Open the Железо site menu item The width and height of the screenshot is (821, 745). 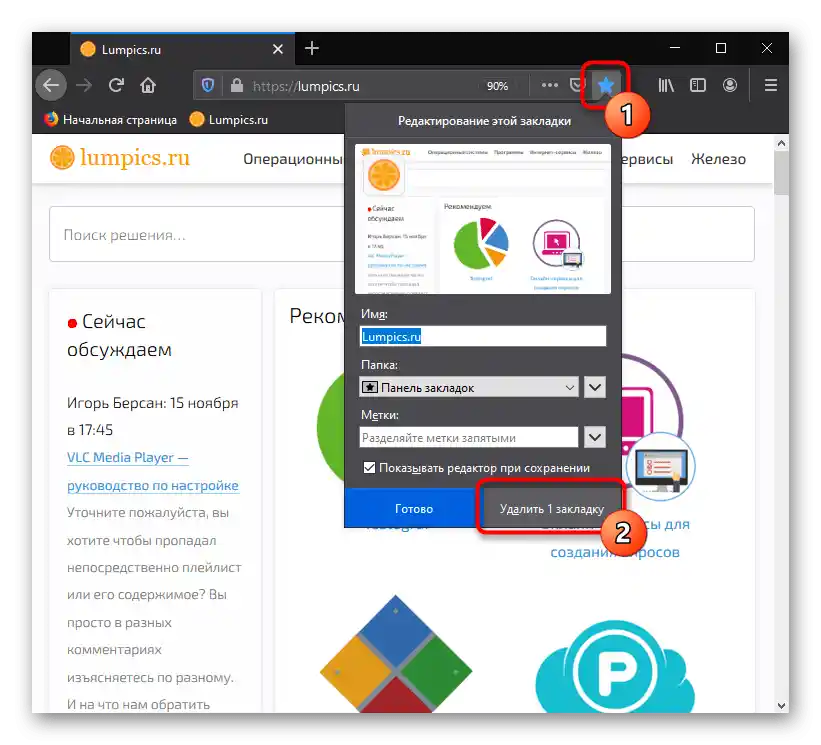718,159
